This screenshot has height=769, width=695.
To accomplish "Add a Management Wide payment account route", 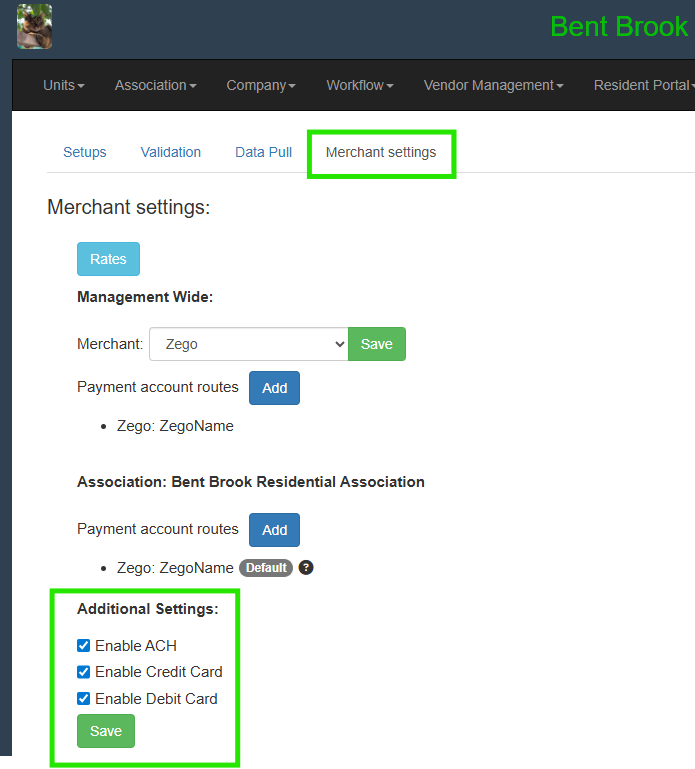I will tap(274, 388).
